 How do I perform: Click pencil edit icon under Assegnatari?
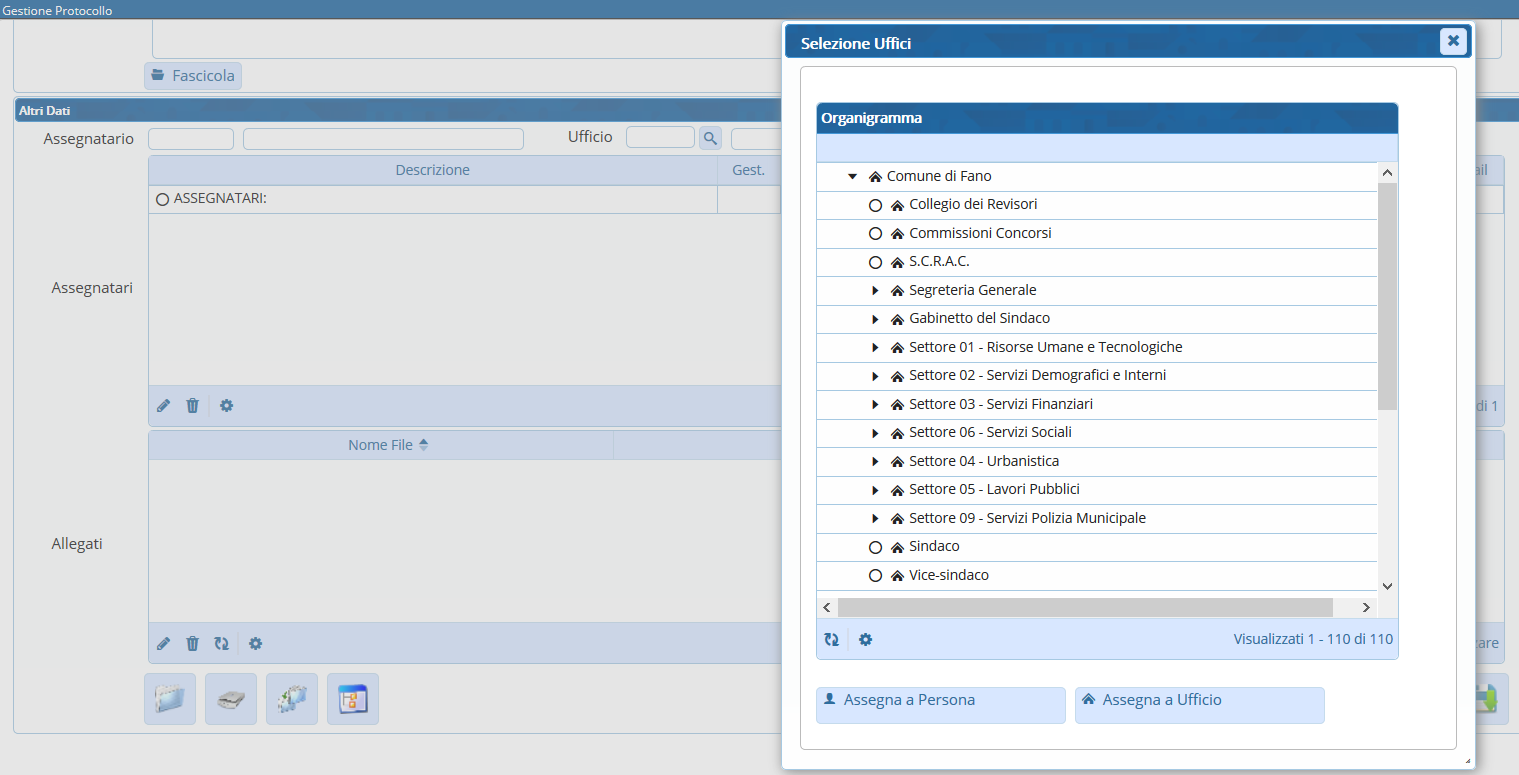[x=164, y=406]
